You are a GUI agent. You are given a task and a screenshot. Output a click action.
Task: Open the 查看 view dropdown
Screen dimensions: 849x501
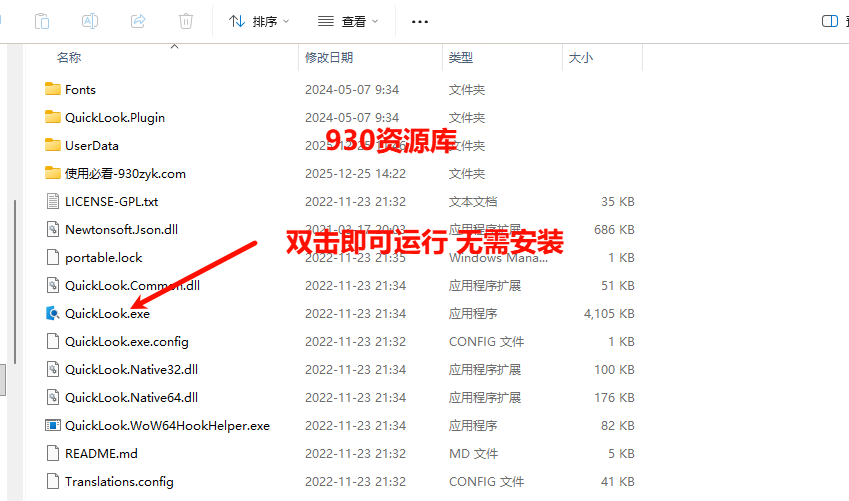348,22
